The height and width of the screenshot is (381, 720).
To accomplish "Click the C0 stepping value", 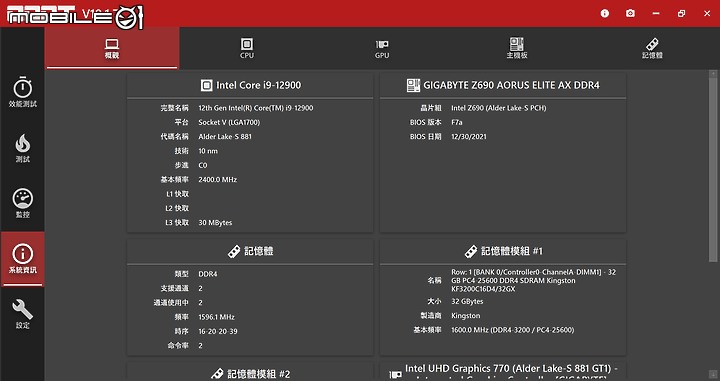I will 202,165.
